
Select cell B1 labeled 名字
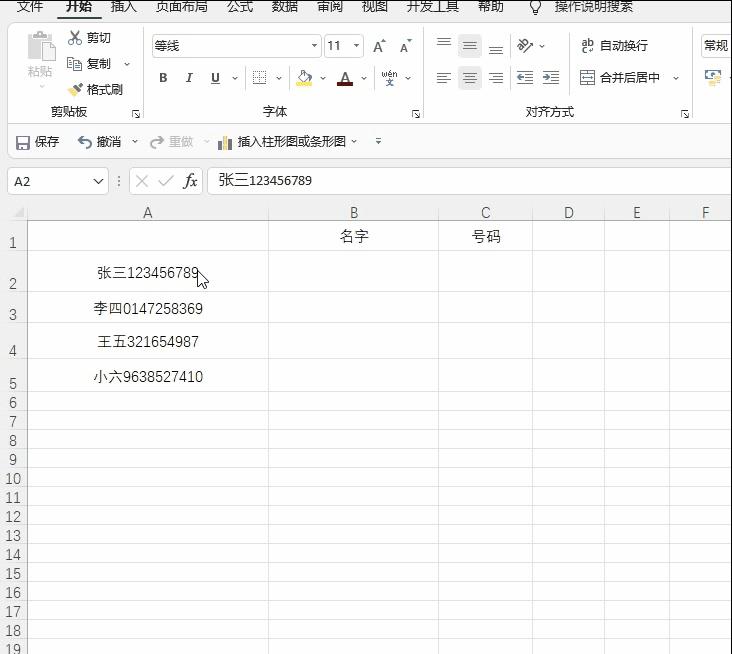354,236
